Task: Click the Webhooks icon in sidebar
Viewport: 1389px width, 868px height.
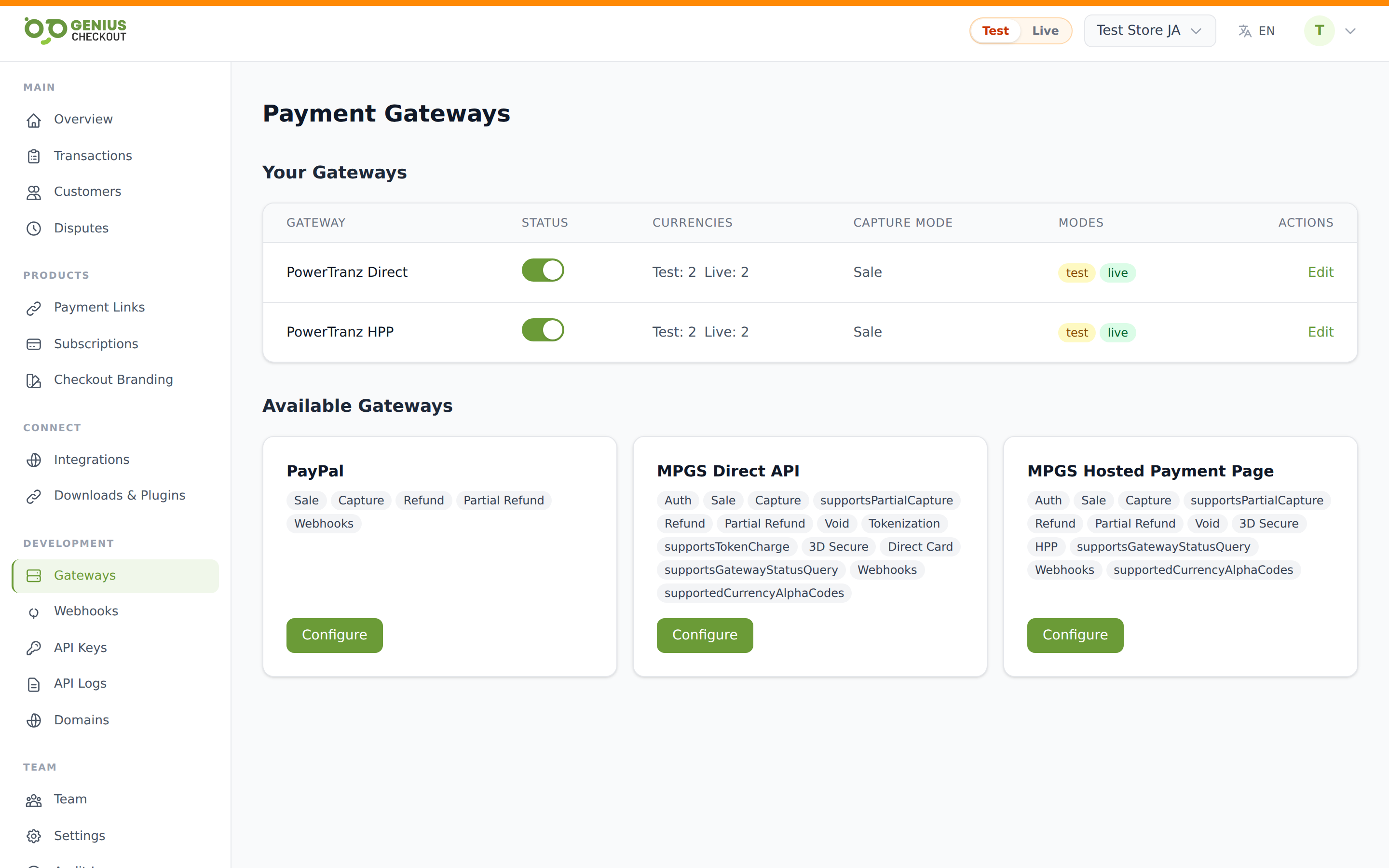Action: coord(34,612)
